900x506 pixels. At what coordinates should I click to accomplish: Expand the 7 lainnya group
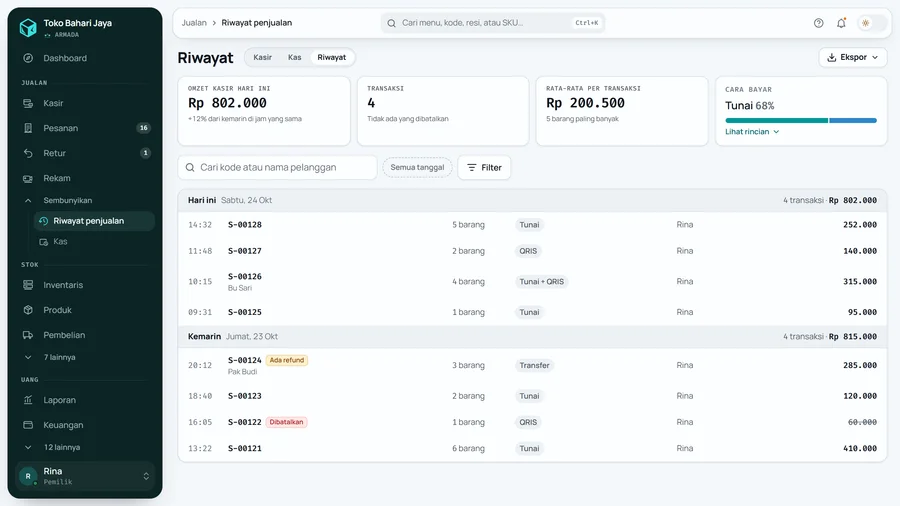click(x=85, y=357)
